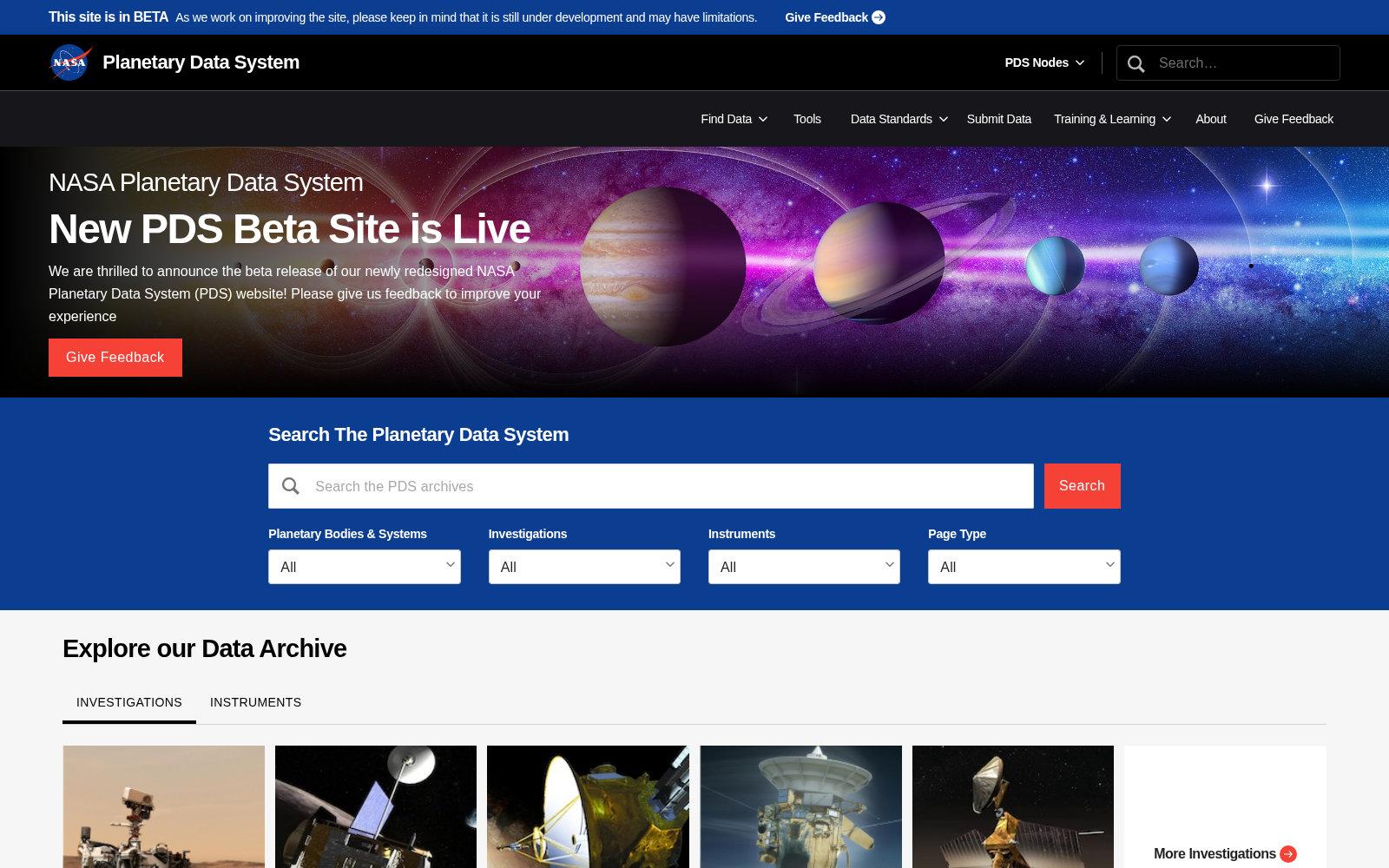
Task: Open the PDS Nodes dropdown
Action: click(1044, 62)
